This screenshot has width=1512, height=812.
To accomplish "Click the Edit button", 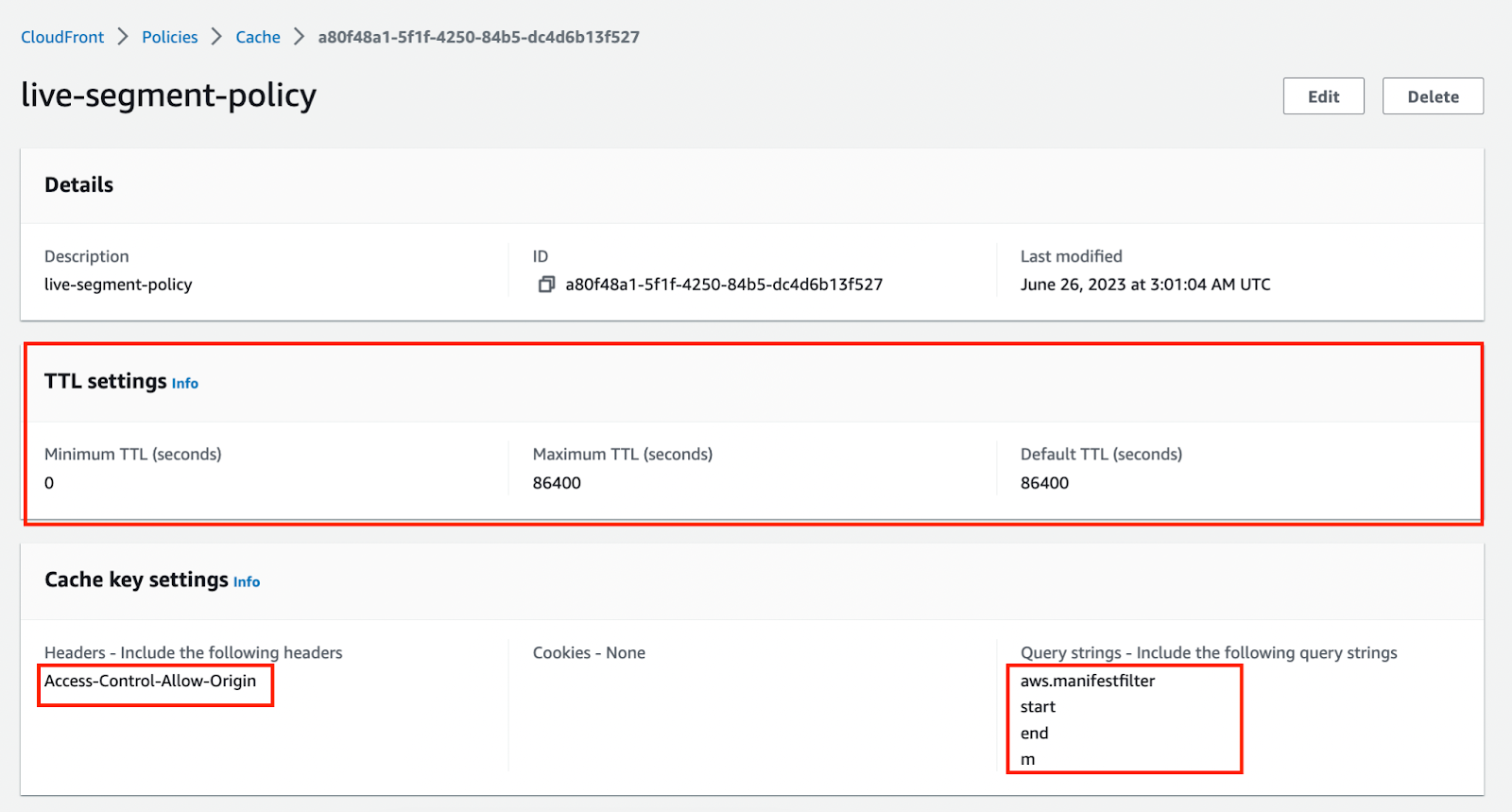I will coord(1323,96).
